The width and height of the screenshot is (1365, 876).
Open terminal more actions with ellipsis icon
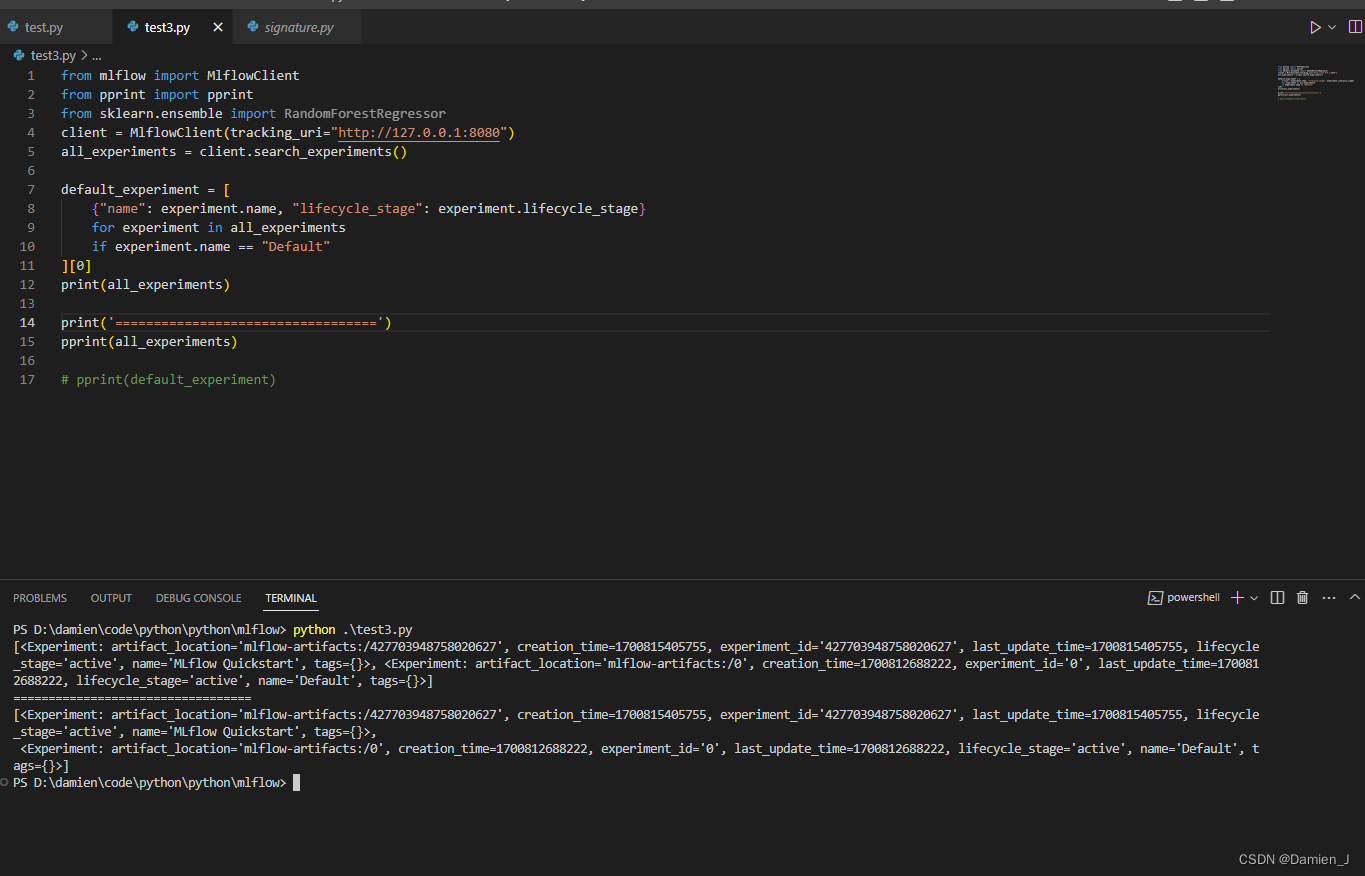[x=1328, y=597]
